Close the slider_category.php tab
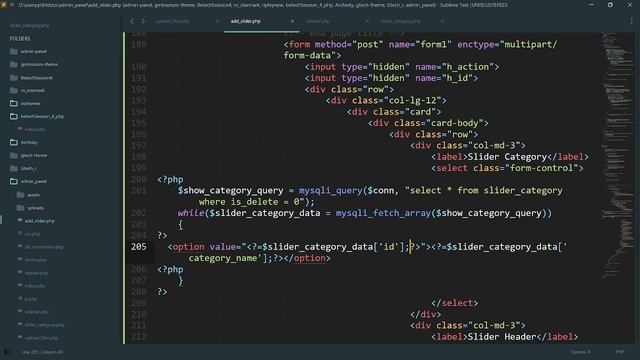The image size is (640, 360). click(442, 21)
